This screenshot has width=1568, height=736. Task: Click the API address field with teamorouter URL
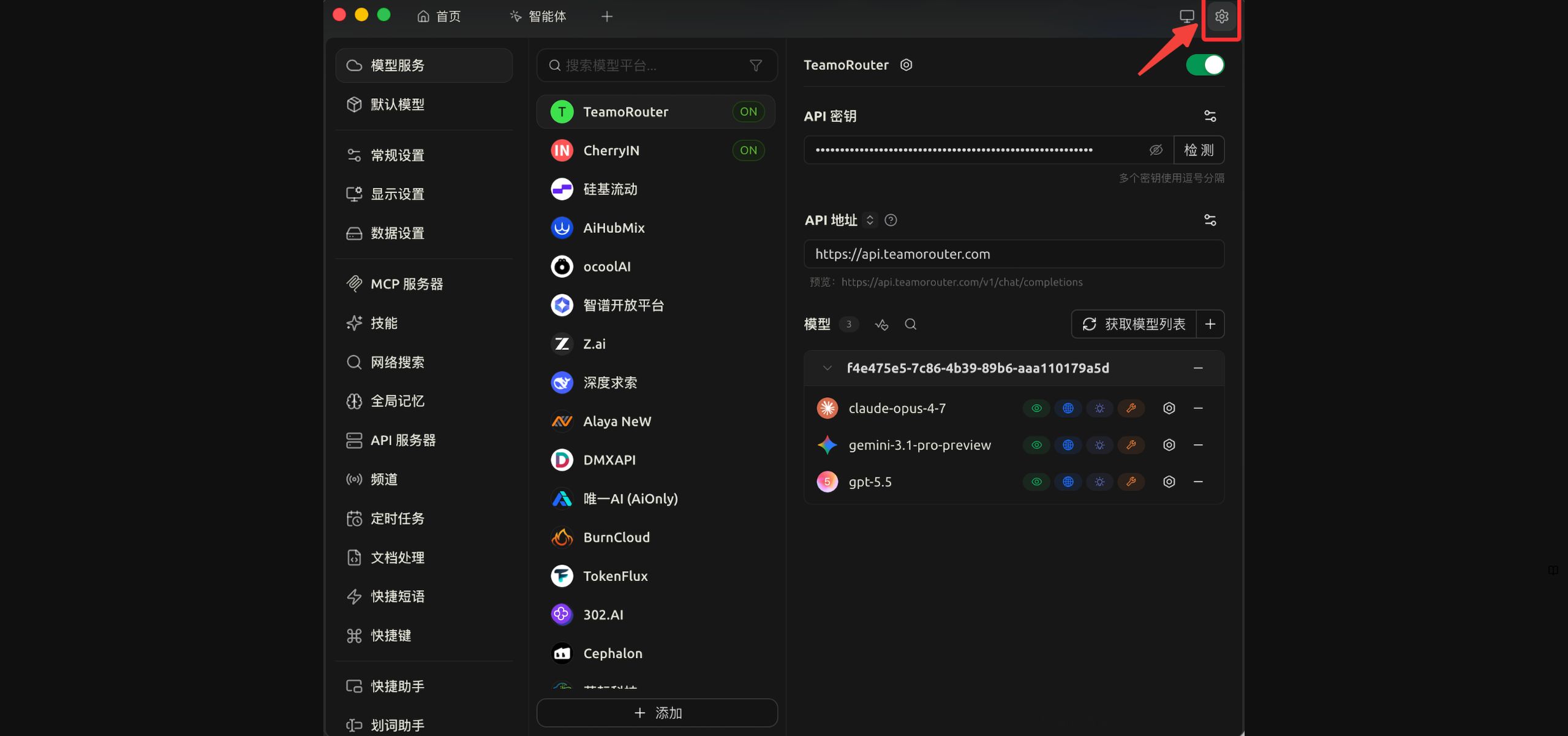click(1014, 254)
